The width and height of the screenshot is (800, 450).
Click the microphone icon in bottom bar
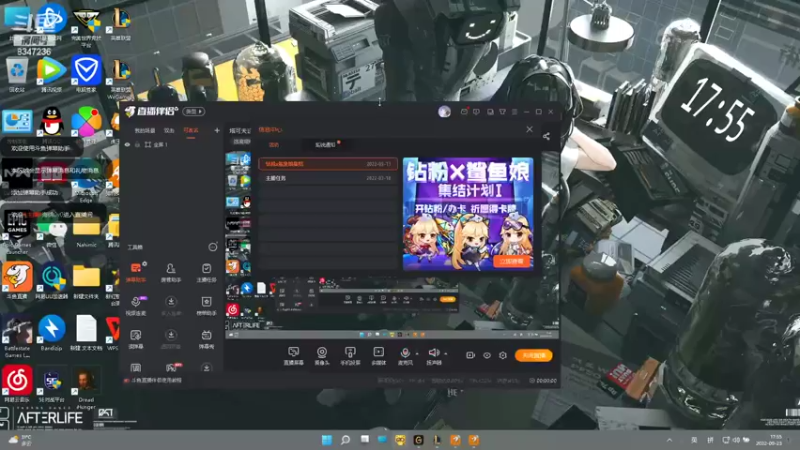(x=405, y=353)
